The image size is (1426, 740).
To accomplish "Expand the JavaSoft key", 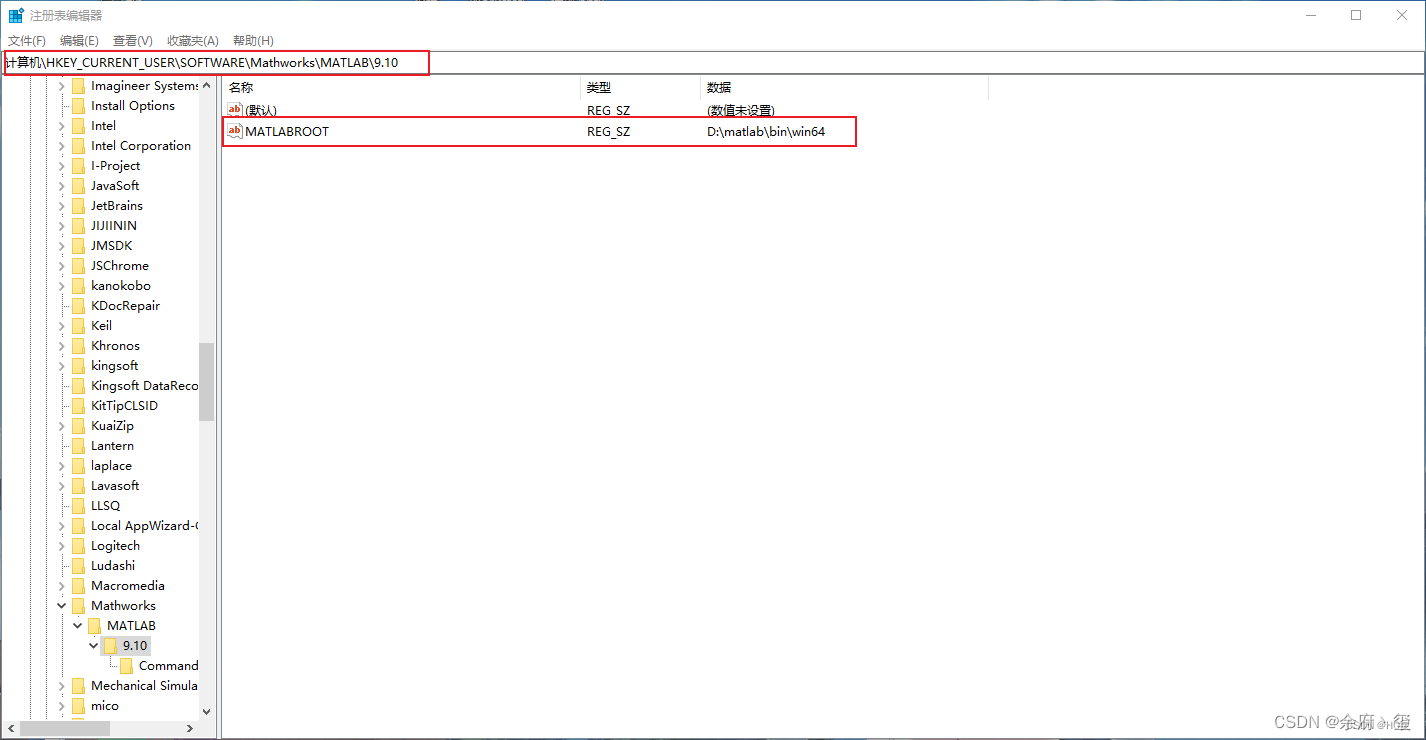I will pyautogui.click(x=62, y=186).
